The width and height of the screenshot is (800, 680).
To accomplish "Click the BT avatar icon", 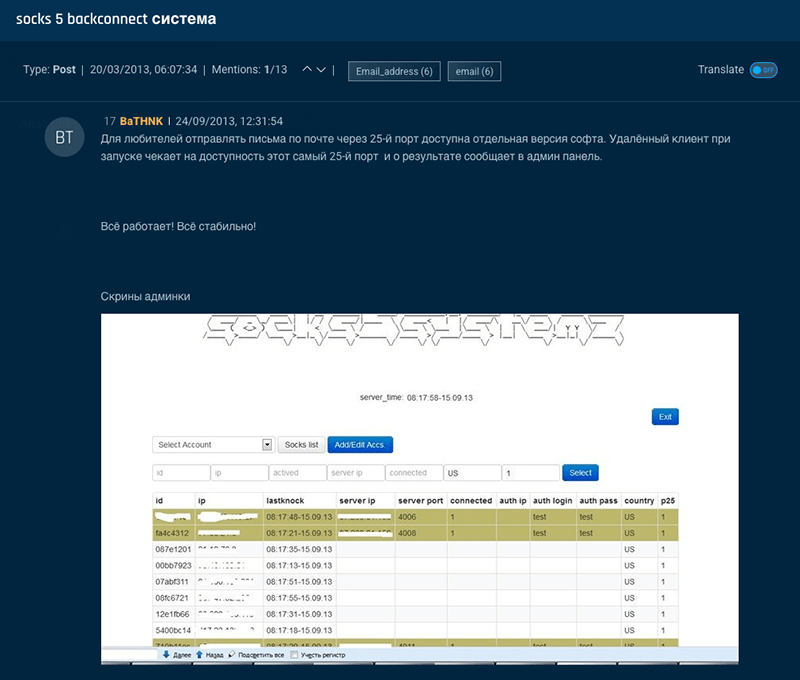I will pos(65,137).
